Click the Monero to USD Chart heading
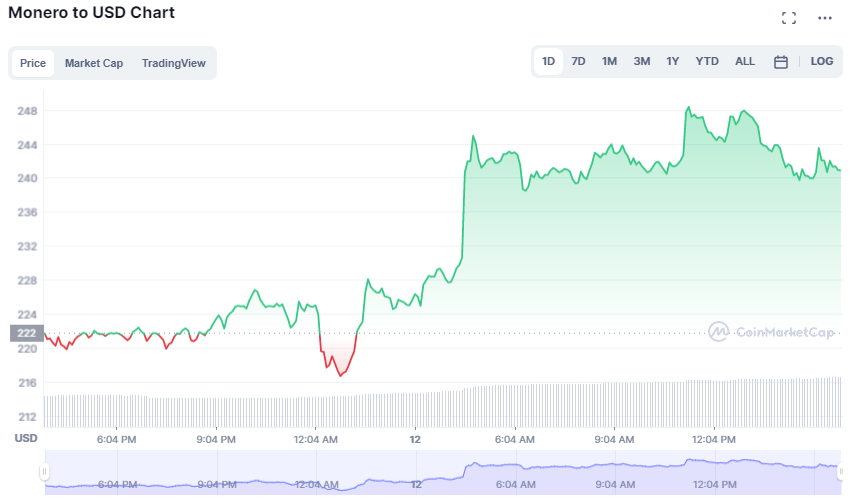 [91, 13]
